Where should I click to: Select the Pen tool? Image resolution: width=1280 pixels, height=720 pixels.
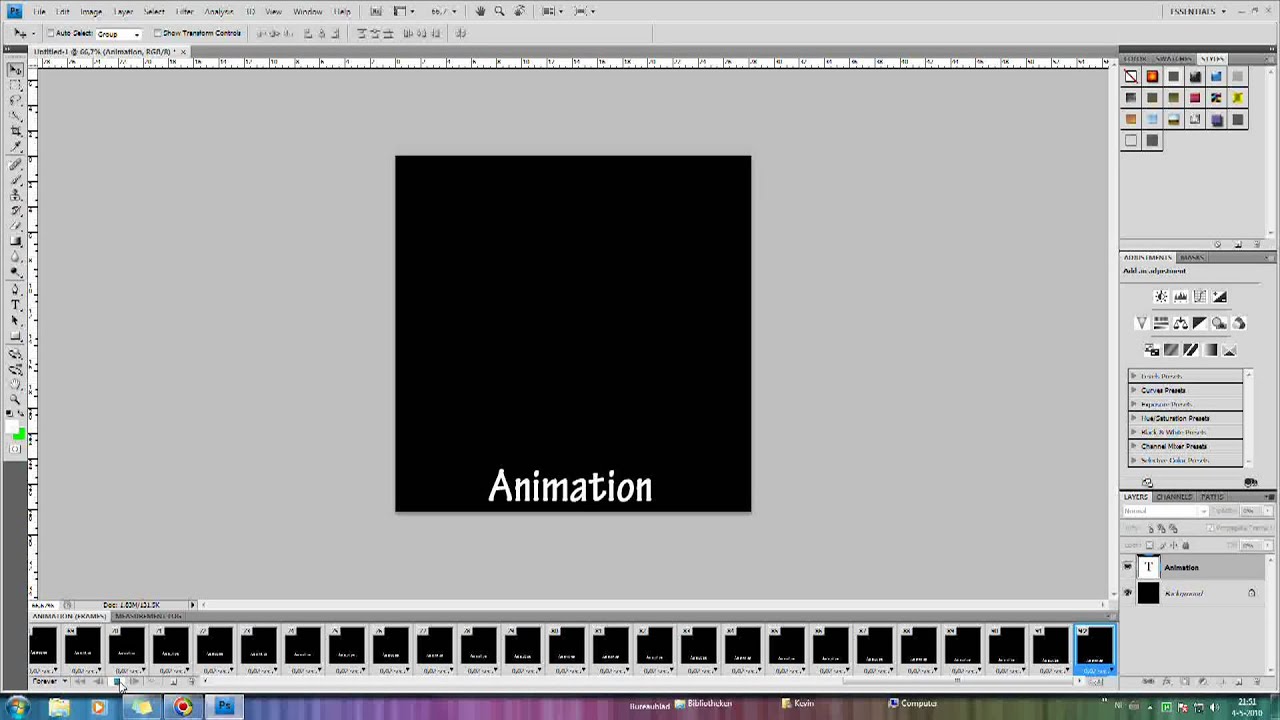pos(17,288)
